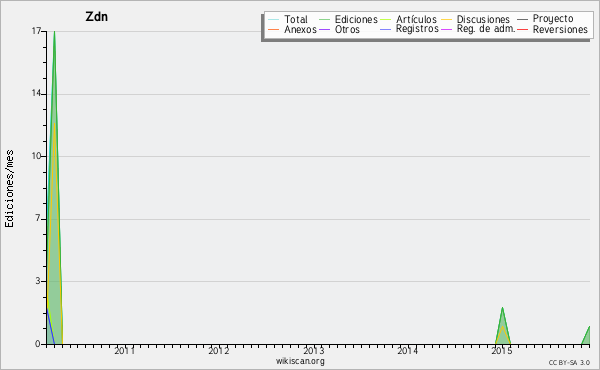
Task: Click the blue line descending near the origin
Action: [50, 325]
